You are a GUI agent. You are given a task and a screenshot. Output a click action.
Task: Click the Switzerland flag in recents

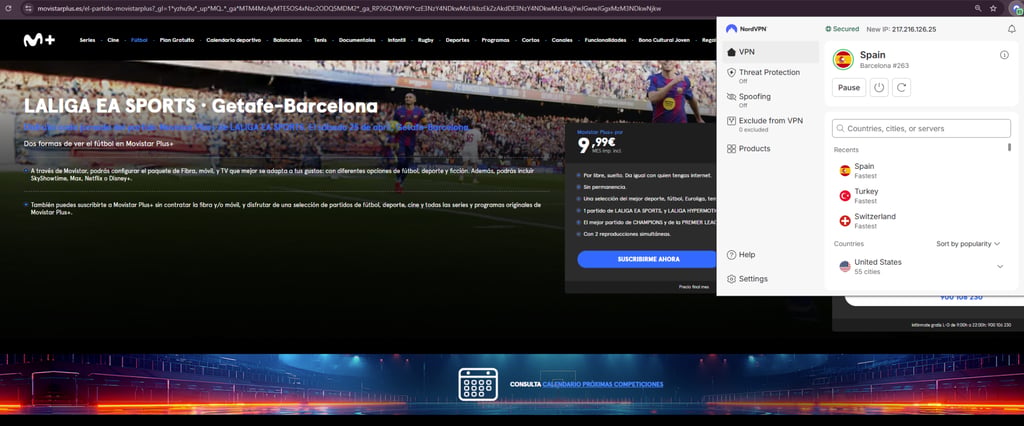pyautogui.click(x=844, y=221)
